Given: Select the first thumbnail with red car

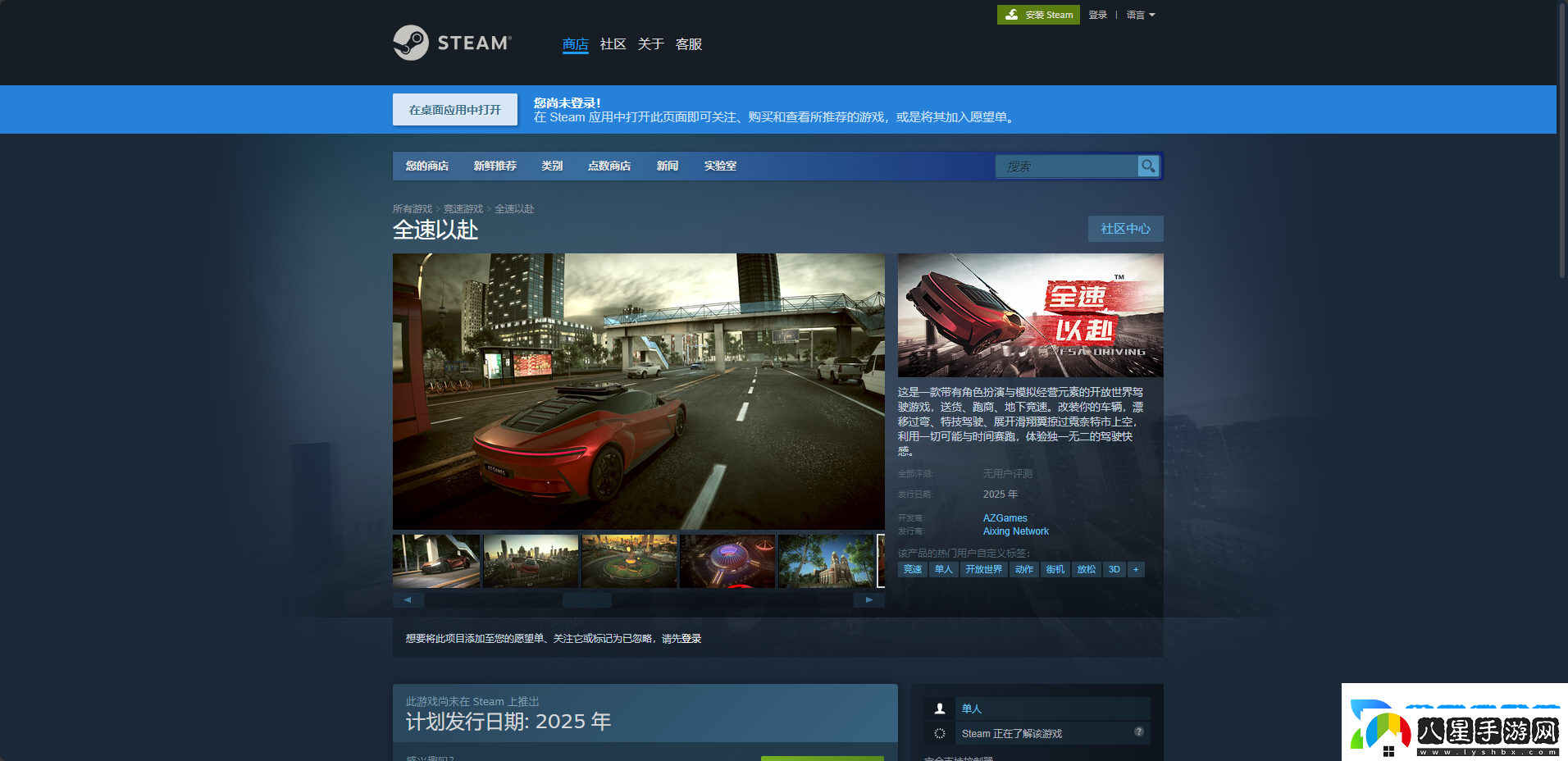Looking at the screenshot, I should point(436,561).
